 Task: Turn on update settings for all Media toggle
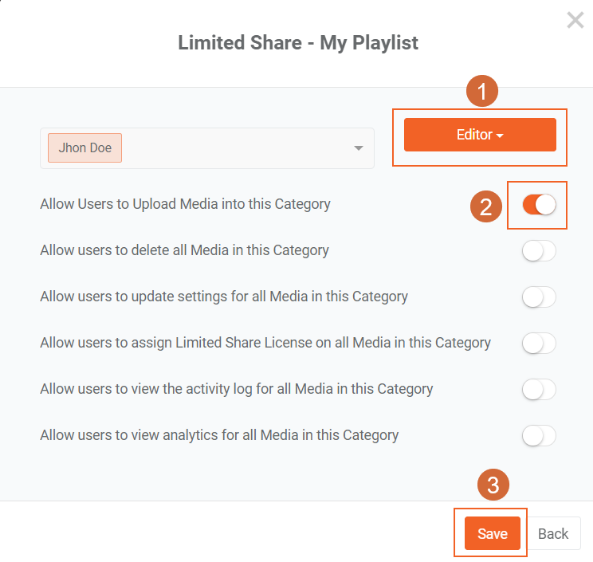pyautogui.click(x=539, y=297)
